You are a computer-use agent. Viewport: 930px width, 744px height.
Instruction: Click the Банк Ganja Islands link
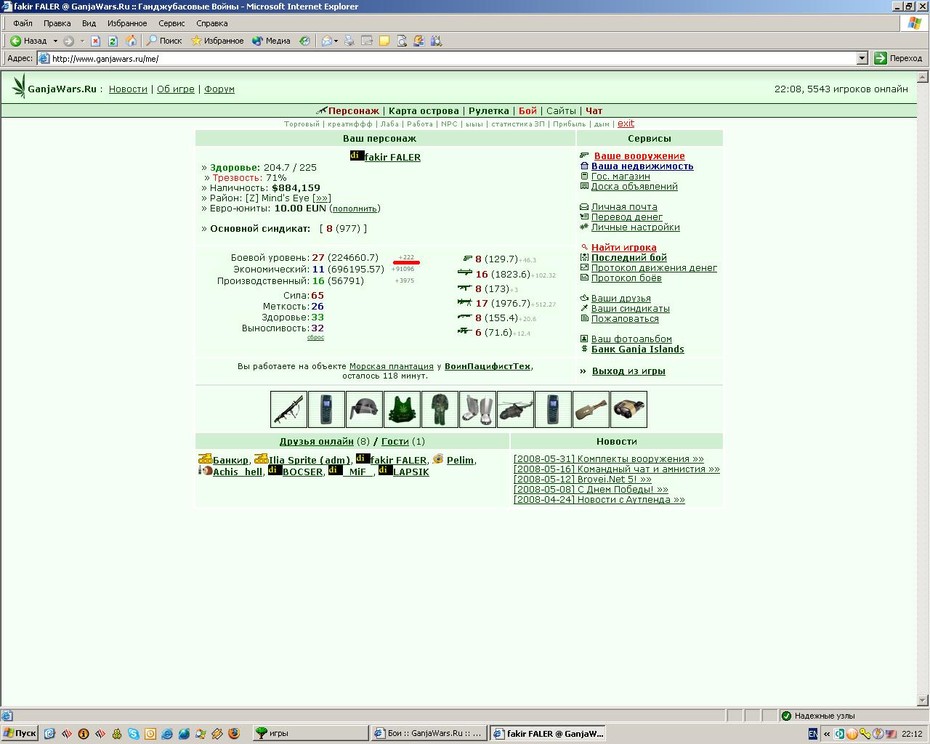click(638, 349)
